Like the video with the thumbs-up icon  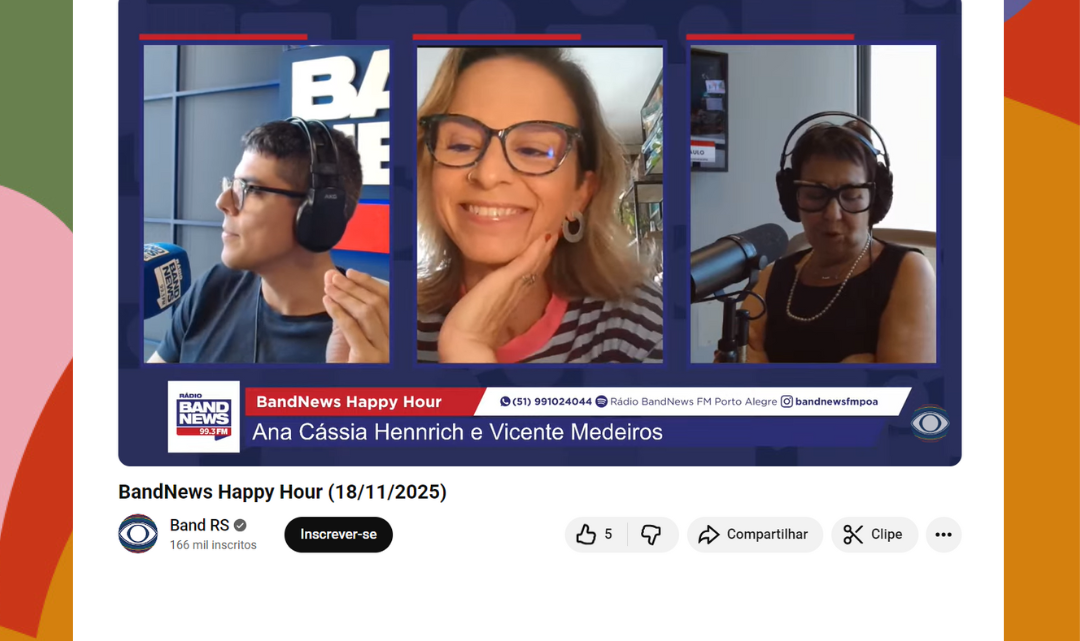tap(587, 534)
